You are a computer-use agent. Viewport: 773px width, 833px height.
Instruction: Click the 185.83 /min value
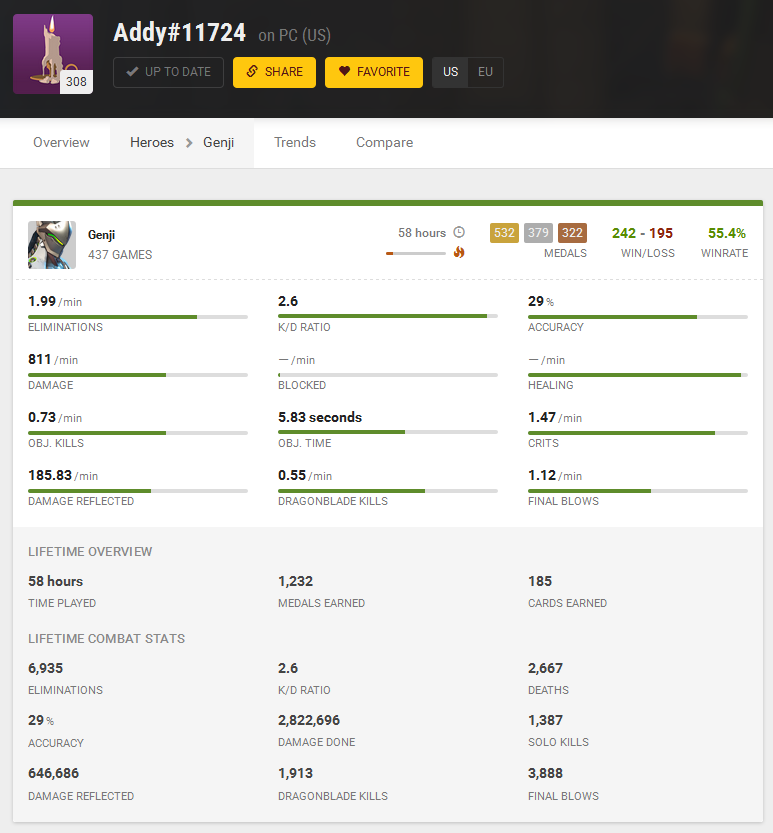[x=63, y=475]
